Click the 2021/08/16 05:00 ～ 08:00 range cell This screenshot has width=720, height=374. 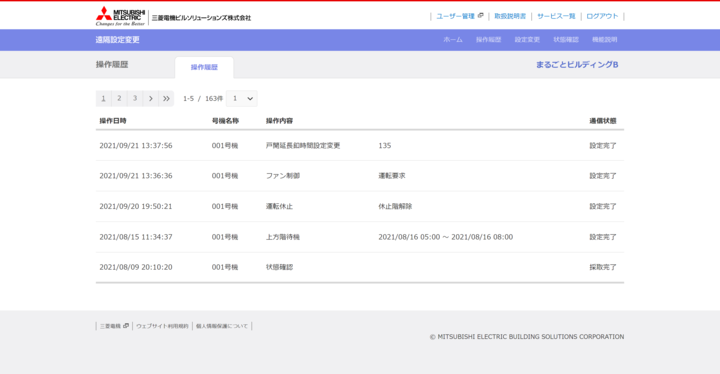[445, 237]
